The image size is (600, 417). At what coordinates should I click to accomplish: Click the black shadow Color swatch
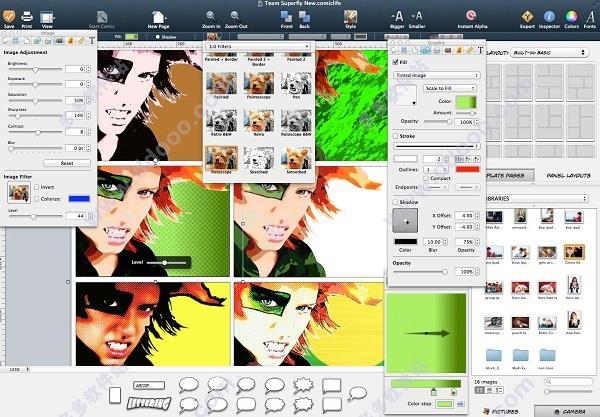coord(406,242)
